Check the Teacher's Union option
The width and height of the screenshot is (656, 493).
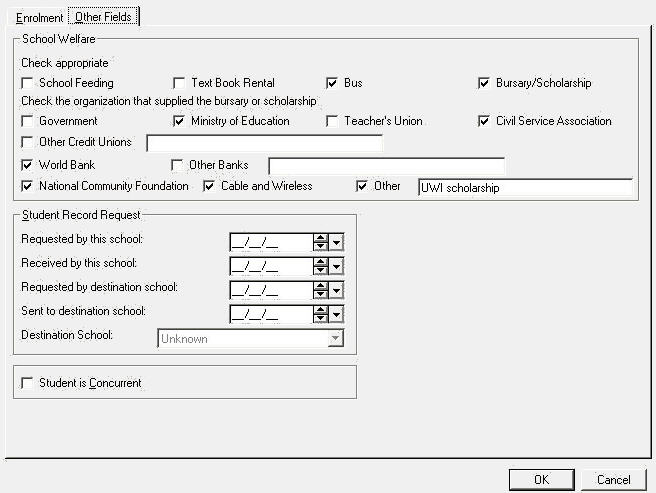coord(333,121)
